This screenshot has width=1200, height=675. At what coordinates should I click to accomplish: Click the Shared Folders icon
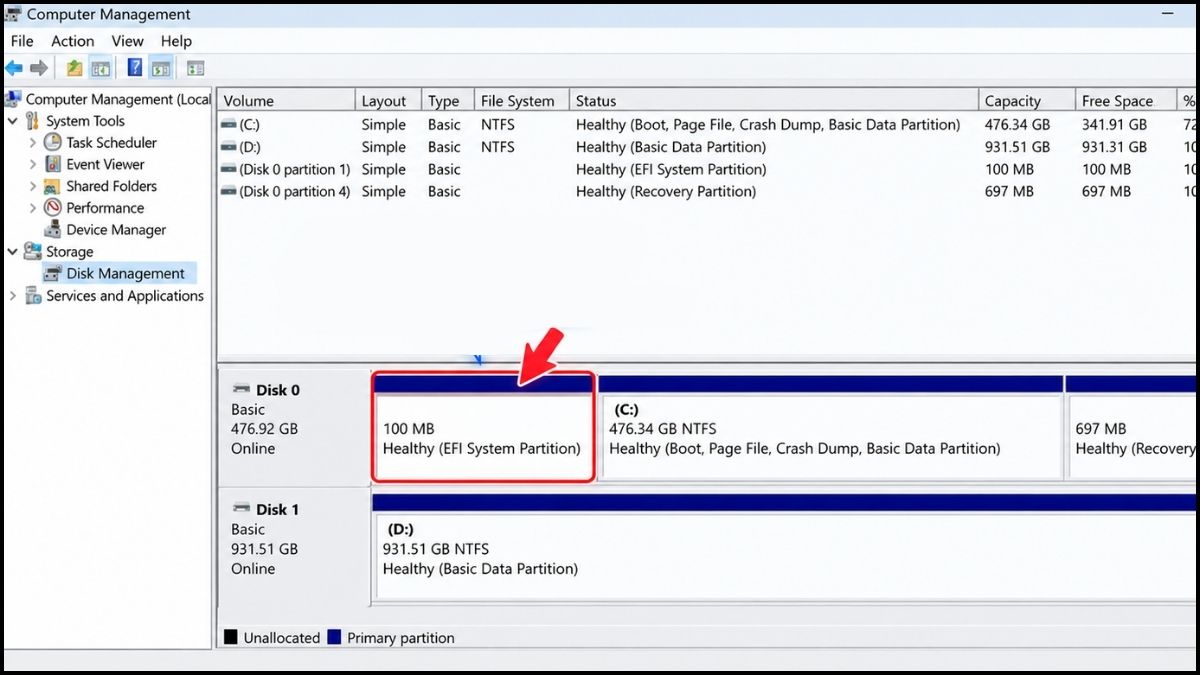53,186
